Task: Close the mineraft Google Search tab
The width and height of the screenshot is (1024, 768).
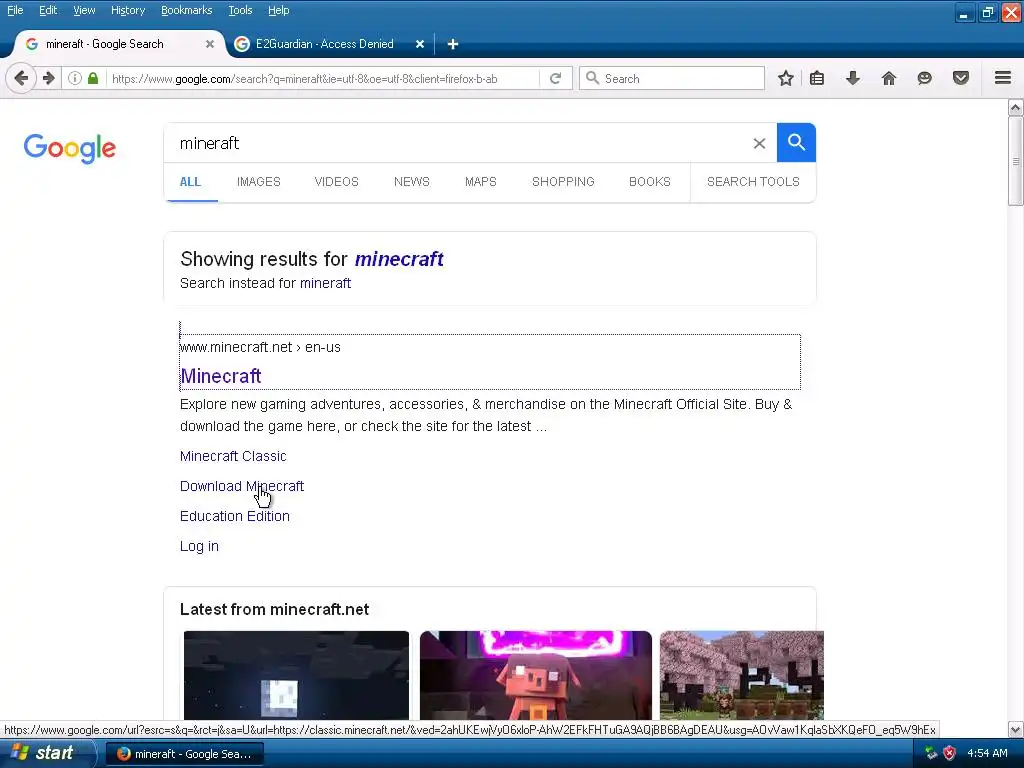Action: 210,44
